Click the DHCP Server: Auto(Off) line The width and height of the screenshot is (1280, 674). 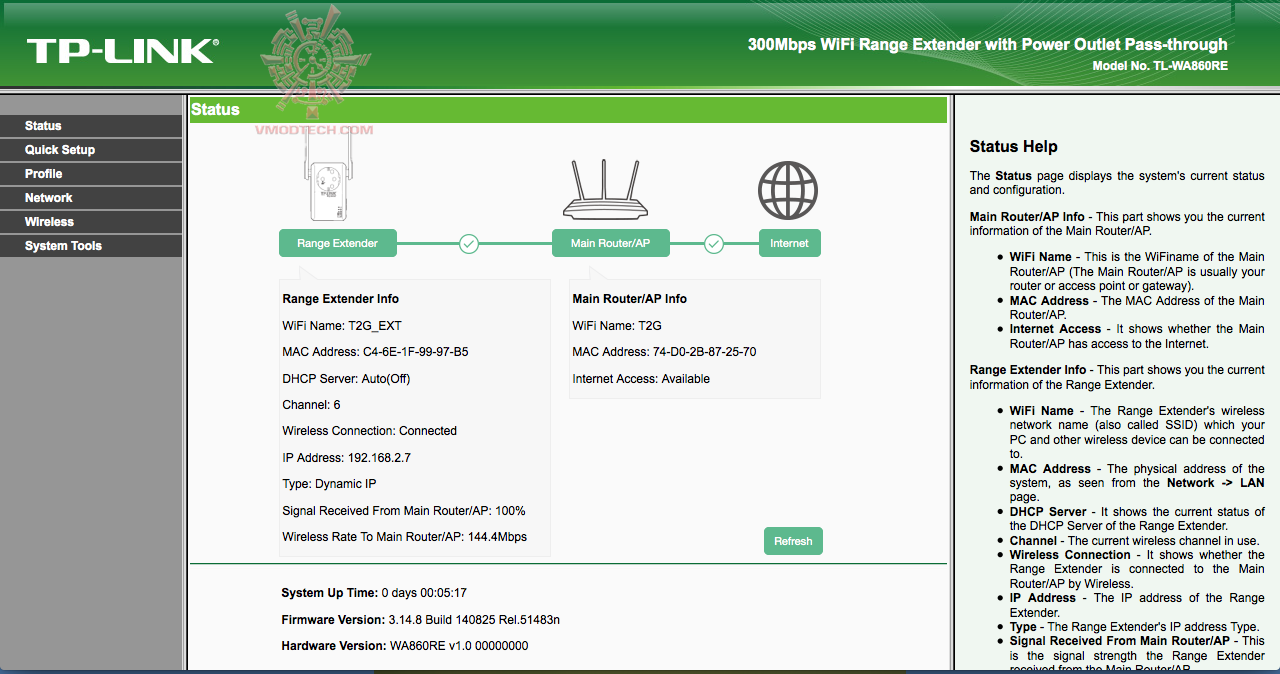point(347,379)
